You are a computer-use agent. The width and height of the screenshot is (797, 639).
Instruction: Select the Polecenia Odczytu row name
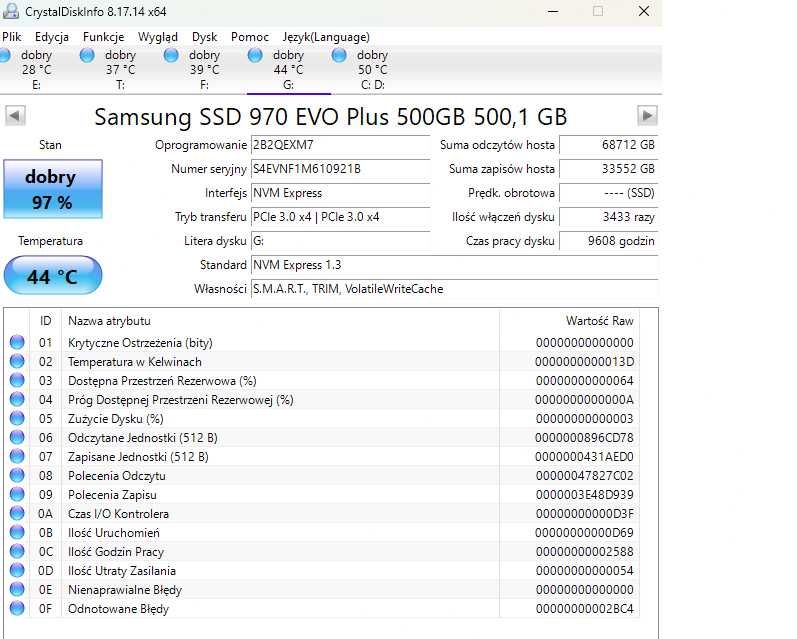point(117,476)
